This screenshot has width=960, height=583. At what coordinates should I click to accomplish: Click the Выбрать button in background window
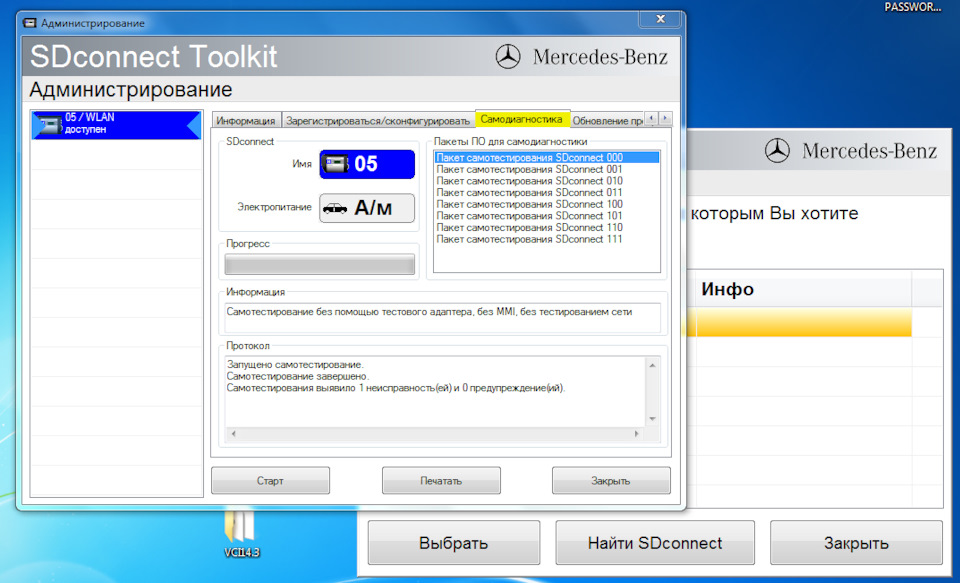pyautogui.click(x=454, y=543)
